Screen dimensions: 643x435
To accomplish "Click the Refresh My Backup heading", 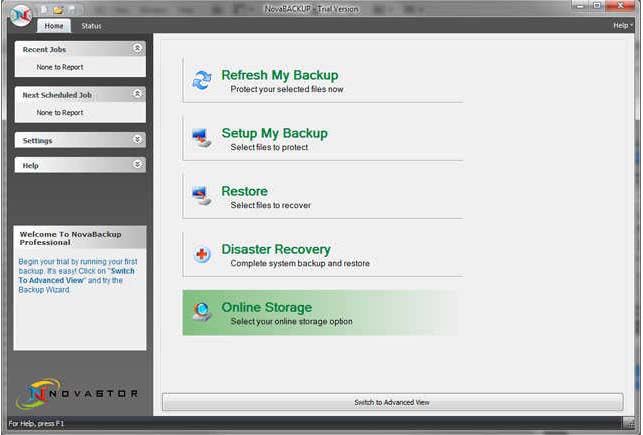I will pyautogui.click(x=279, y=75).
